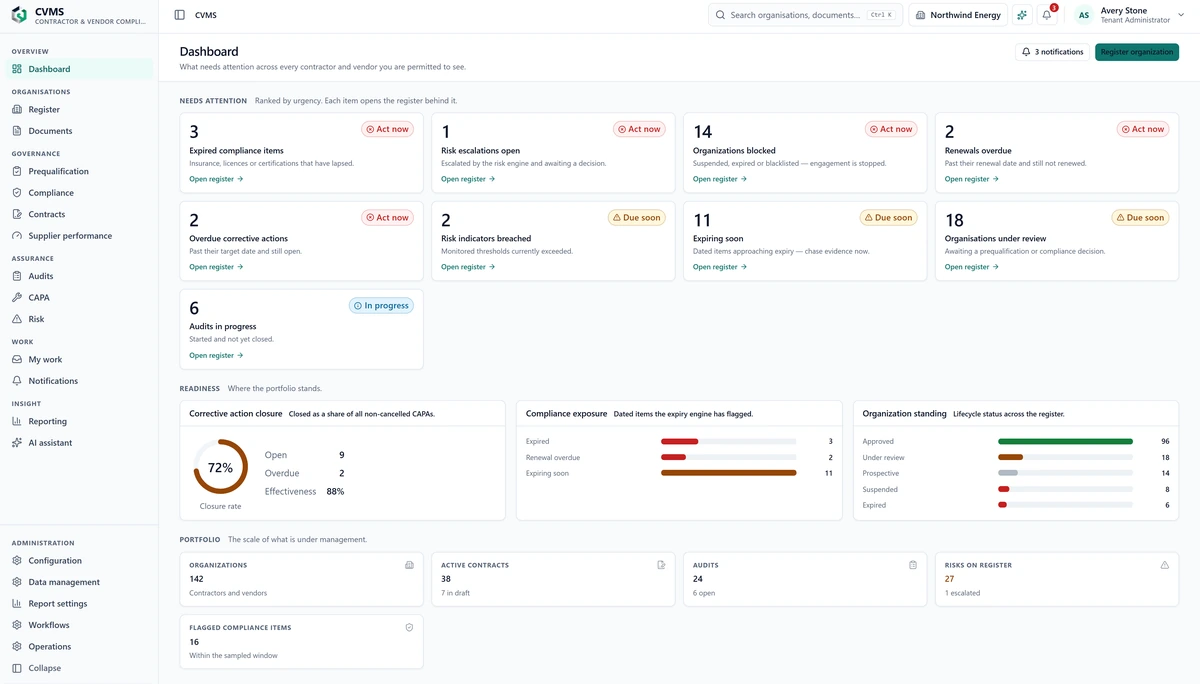Viewport: 1200px width, 684px height.
Task: Click the CVMS breadcrumb in header
Action: (206, 15)
